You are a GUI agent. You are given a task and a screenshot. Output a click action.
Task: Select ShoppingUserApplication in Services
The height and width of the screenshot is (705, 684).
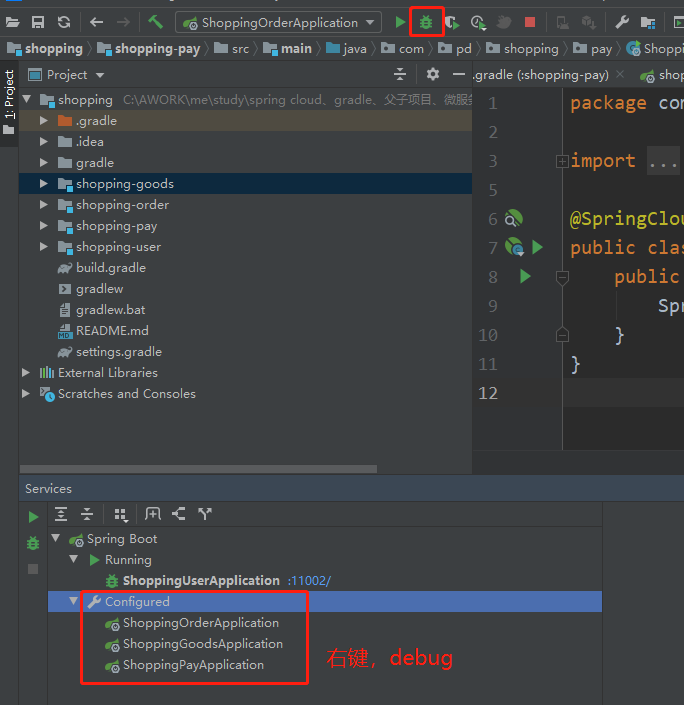click(201, 580)
